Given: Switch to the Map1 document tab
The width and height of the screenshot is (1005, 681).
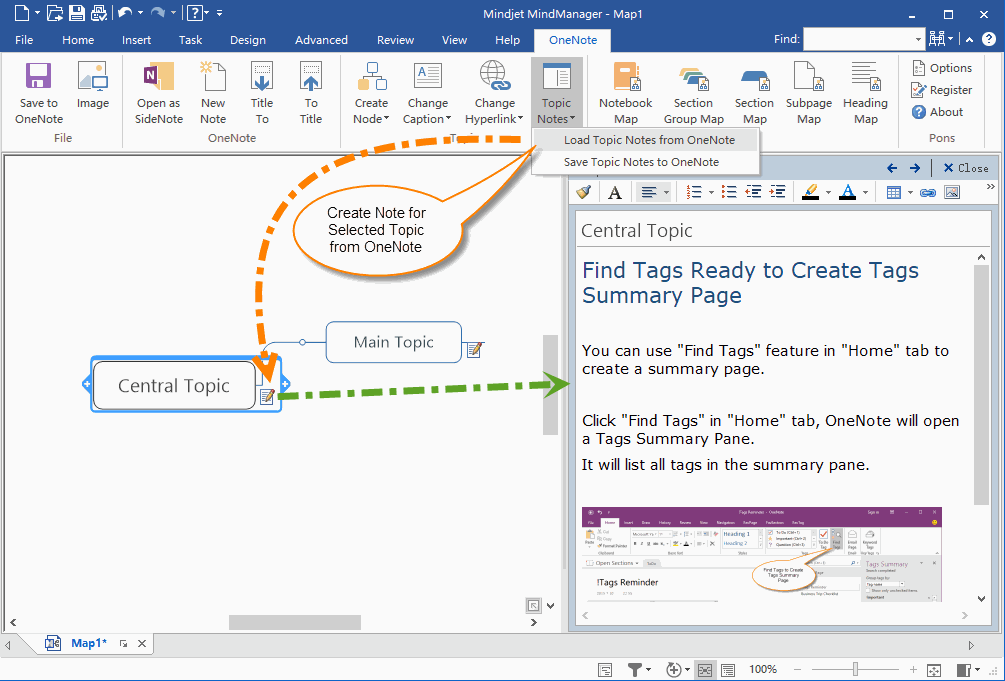Looking at the screenshot, I should (88, 643).
